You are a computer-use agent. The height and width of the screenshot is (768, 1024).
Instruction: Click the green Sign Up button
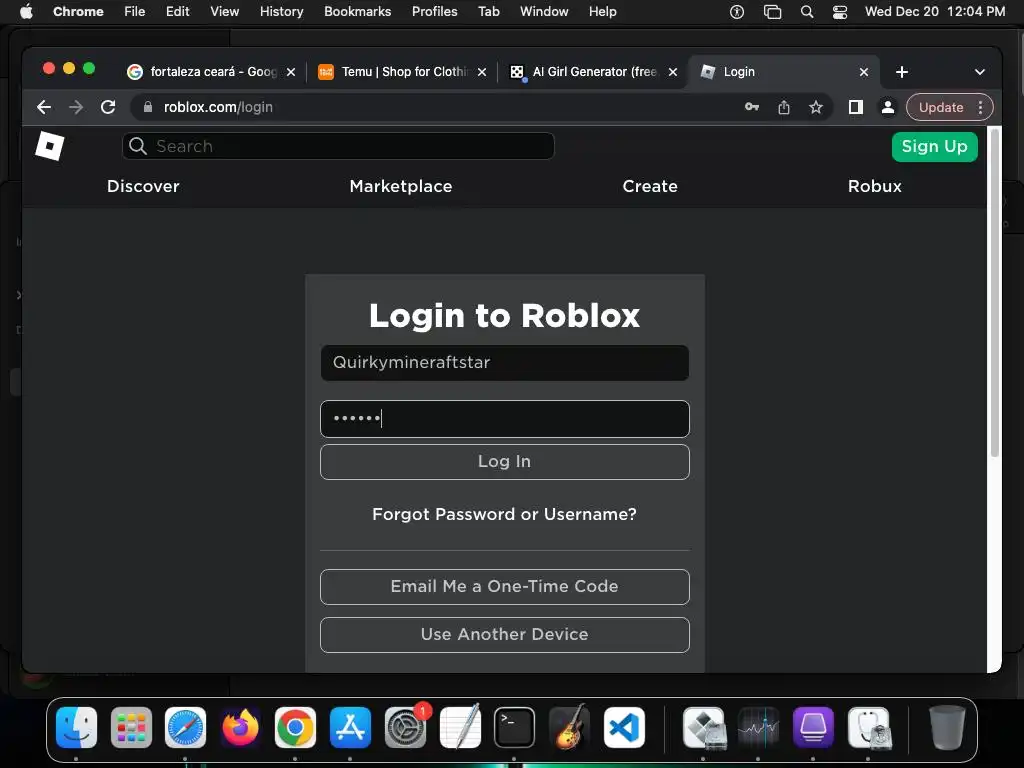click(x=935, y=146)
